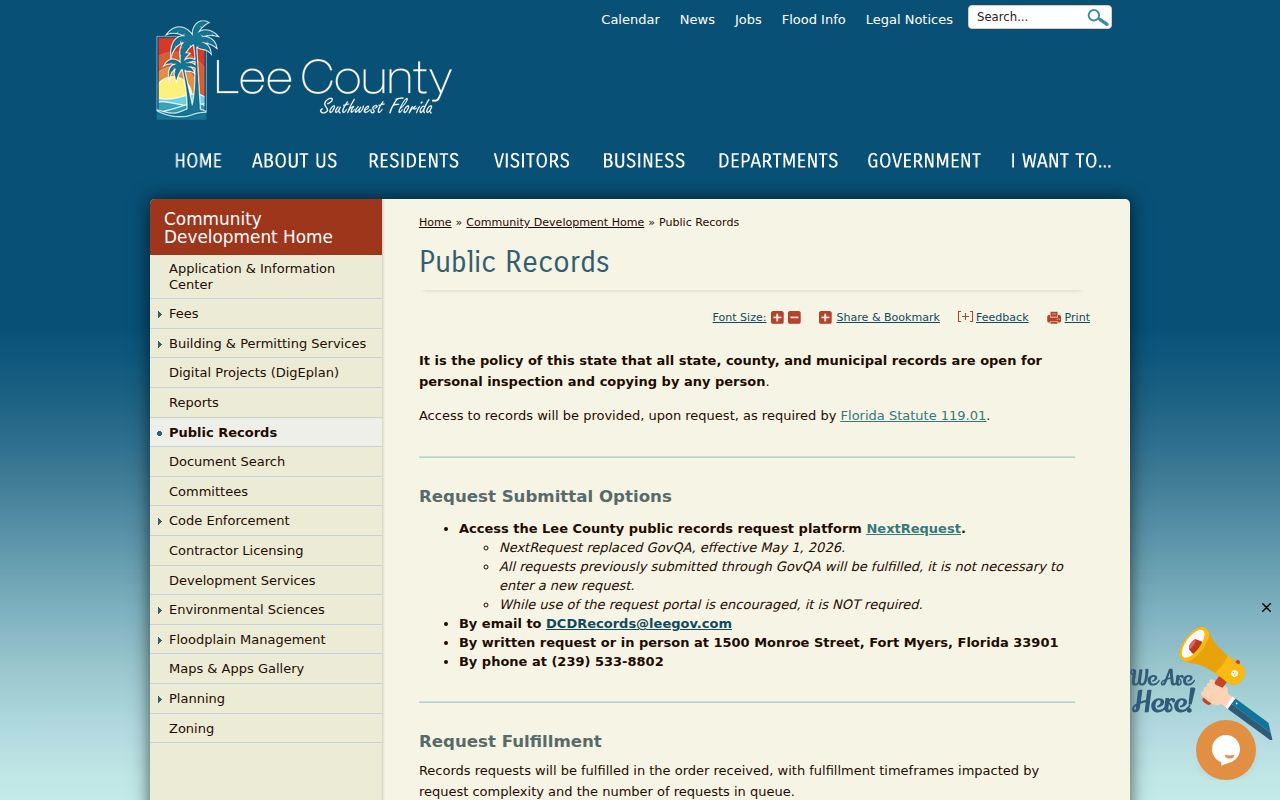This screenshot has width=1280, height=800.
Task: Increase font size with plus icon
Action: 777,318
